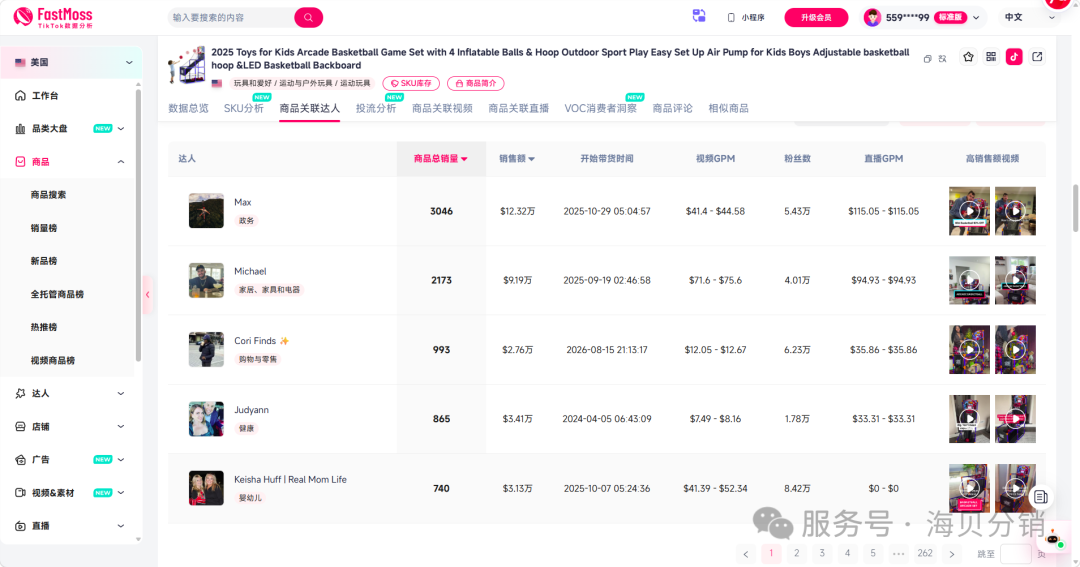
Task: Open 商品搜索 in sidebar
Action: click(x=48, y=195)
